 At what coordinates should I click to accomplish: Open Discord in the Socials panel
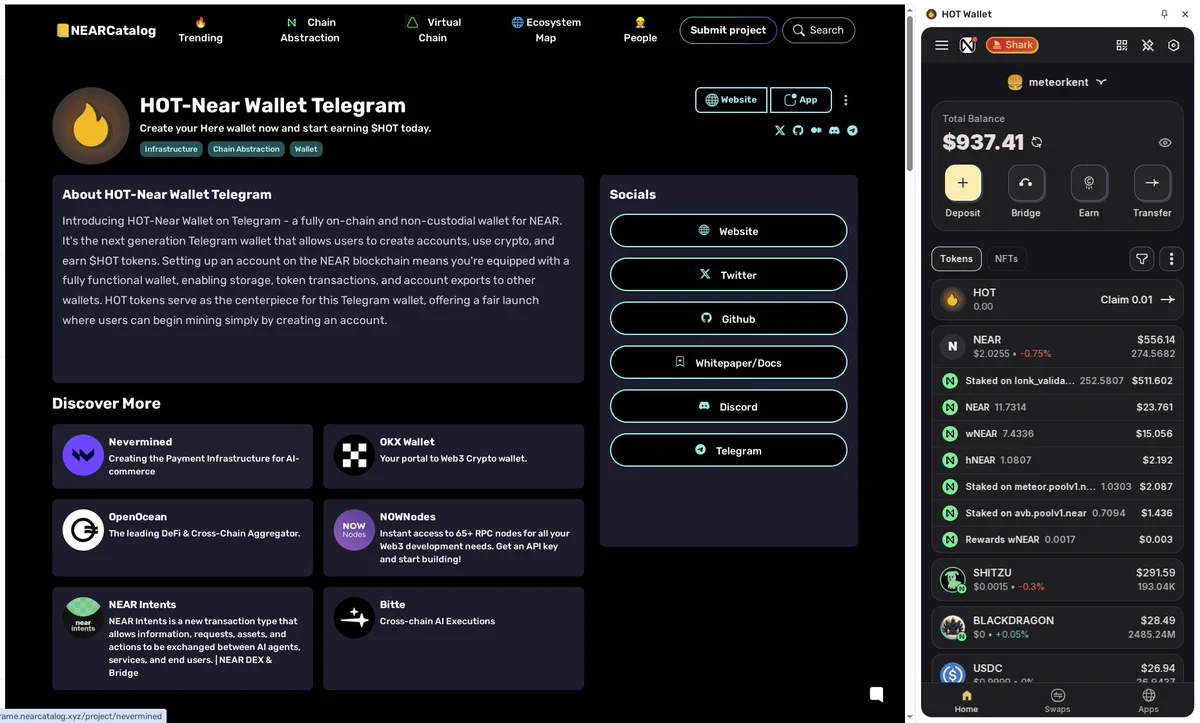[728, 407]
